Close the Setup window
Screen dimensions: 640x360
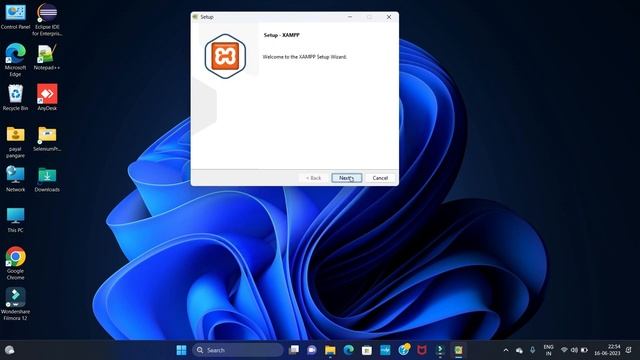[389, 17]
